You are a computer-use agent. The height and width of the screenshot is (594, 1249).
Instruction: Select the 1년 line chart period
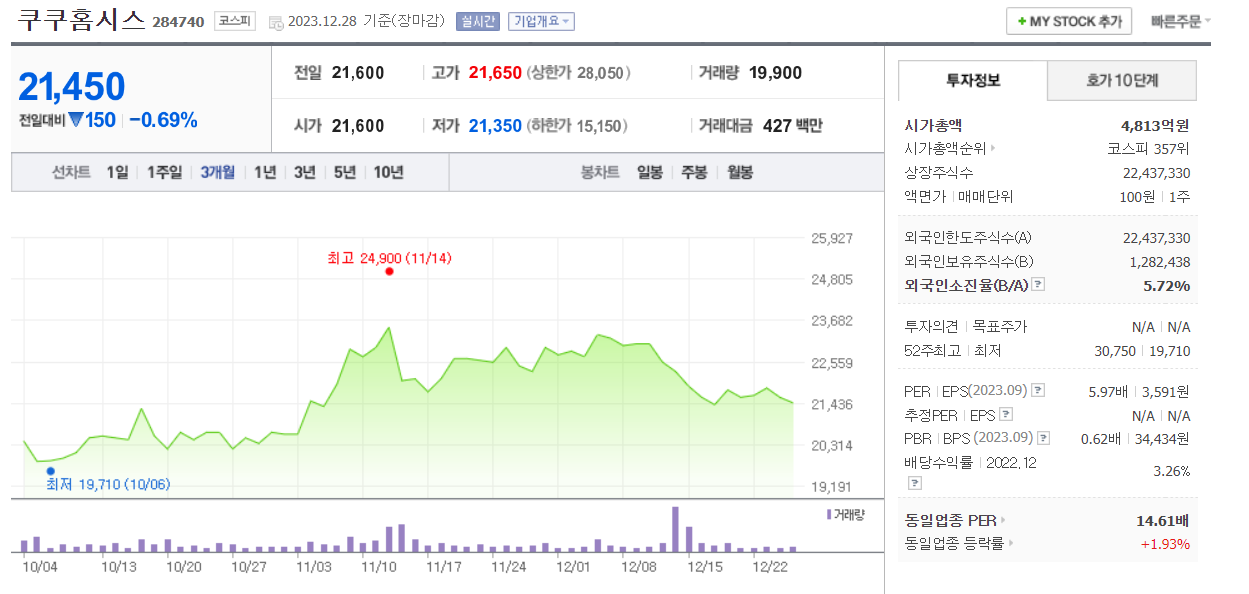click(265, 172)
